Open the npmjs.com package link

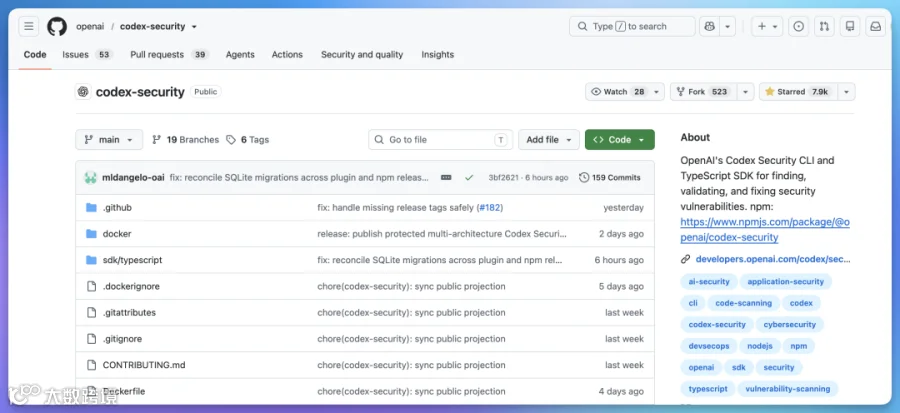(x=765, y=229)
